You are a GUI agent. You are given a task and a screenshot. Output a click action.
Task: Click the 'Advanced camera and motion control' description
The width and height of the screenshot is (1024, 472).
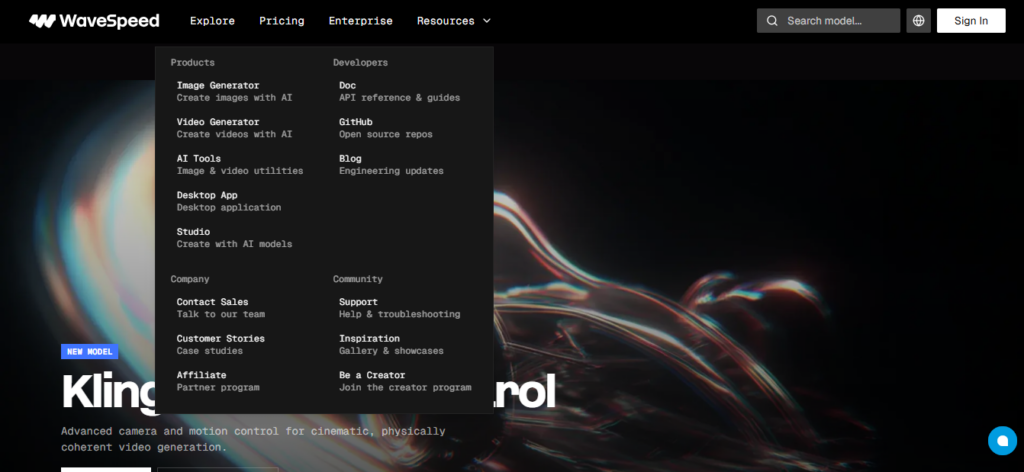(253, 439)
